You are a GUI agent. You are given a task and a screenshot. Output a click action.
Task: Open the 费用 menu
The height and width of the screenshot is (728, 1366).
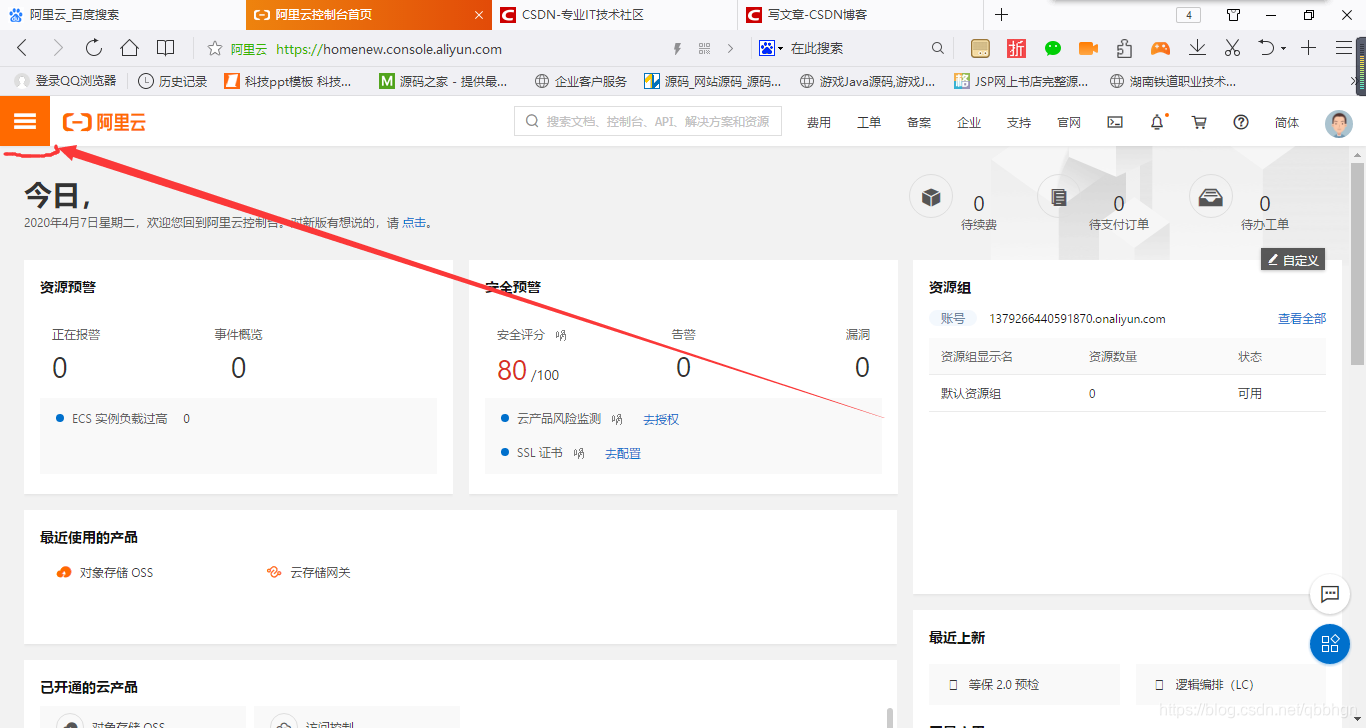(819, 122)
